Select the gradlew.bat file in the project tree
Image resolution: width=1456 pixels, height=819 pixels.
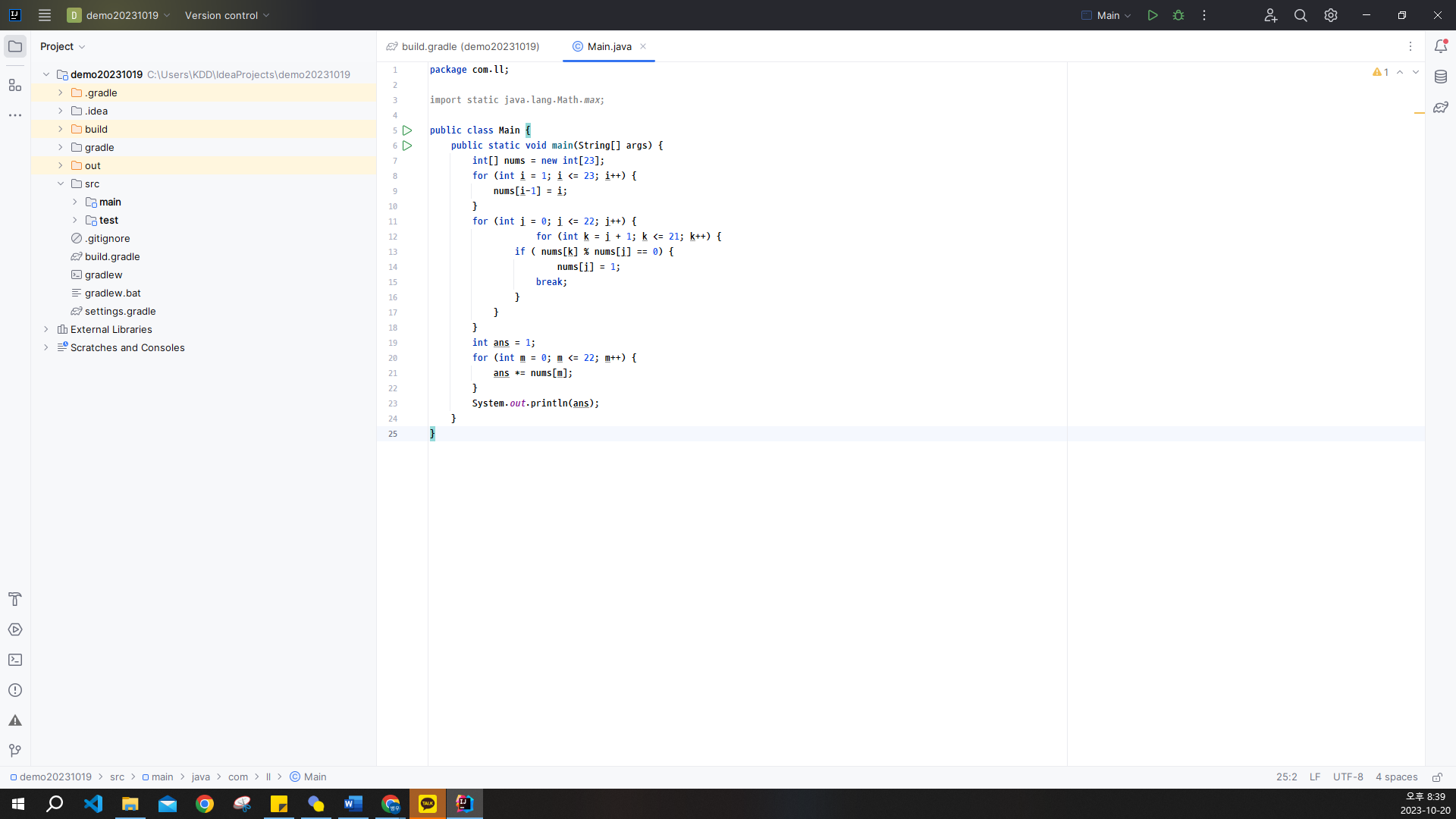tap(112, 293)
